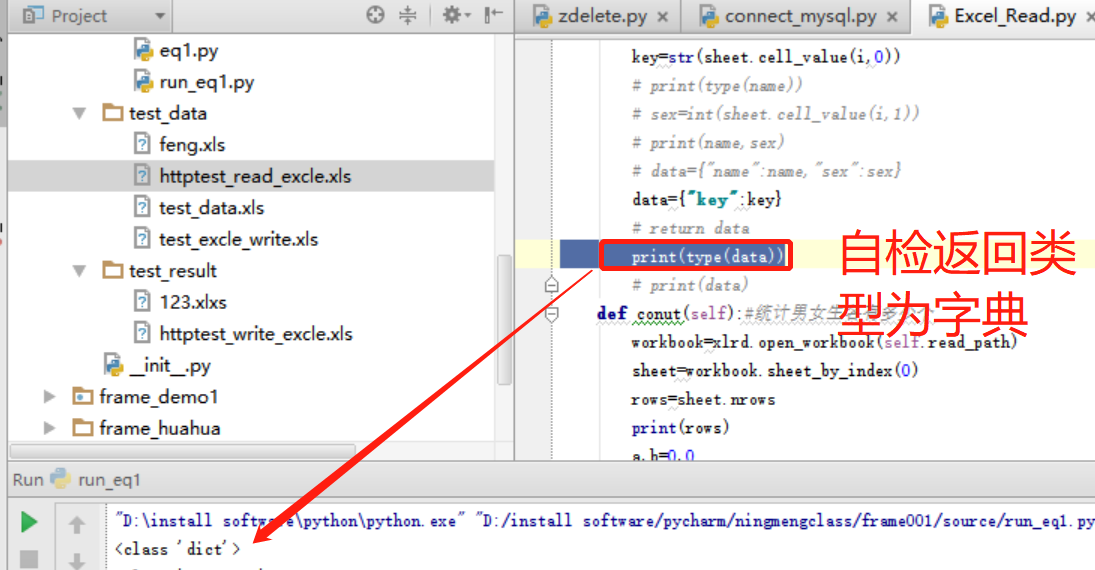
Task: Open the Project view dropdown
Action: coord(160,16)
